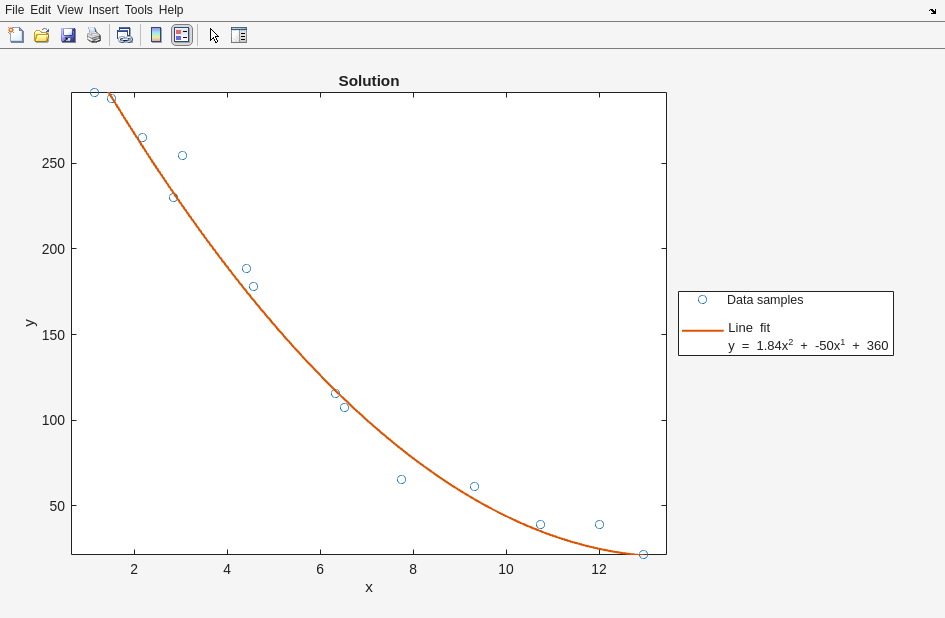Insert a colorbar from the toolbar
Screen dimensions: 945x618
(156, 35)
